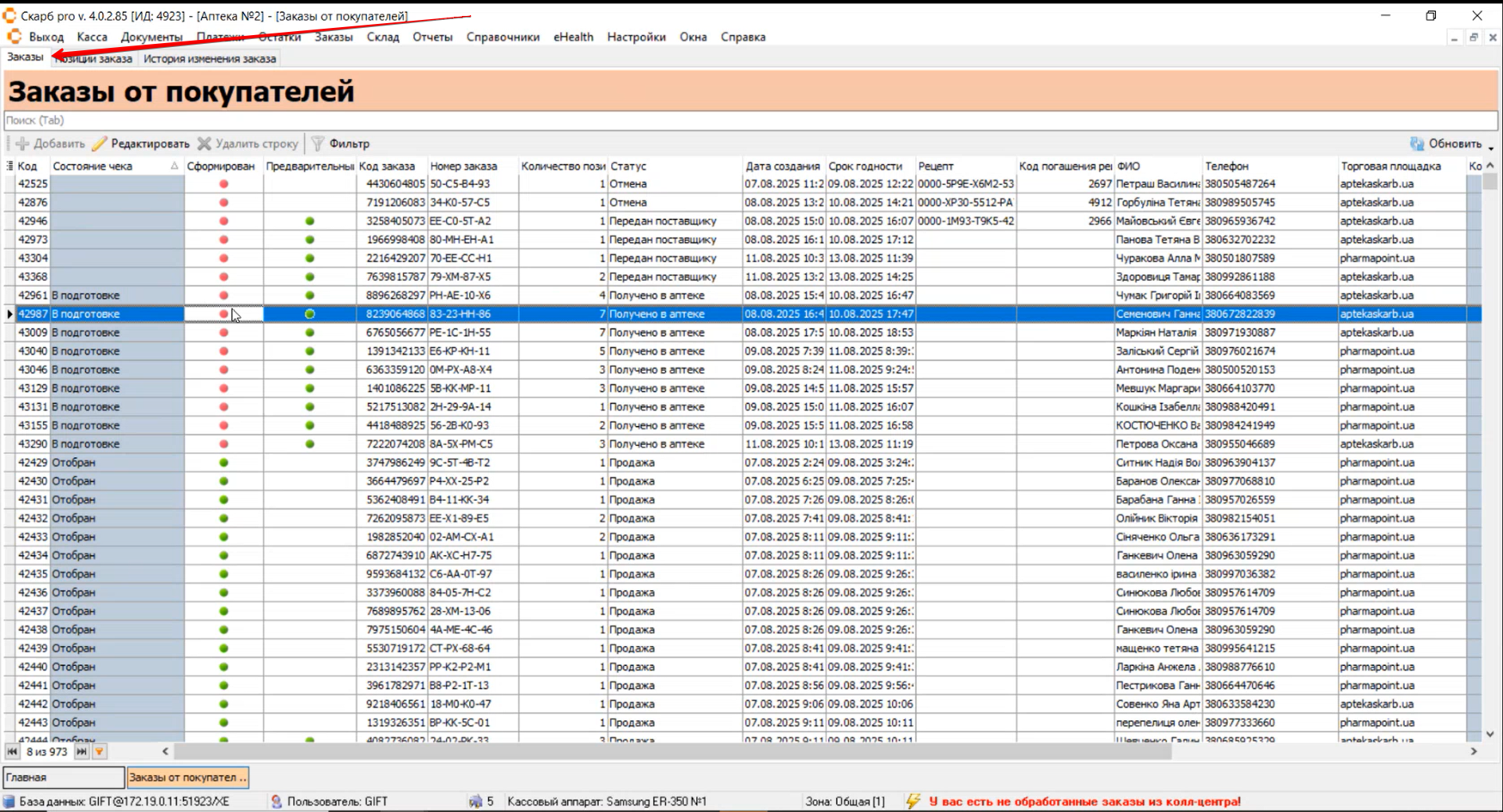Viewport: 1503px width, 812px height.
Task: Open the eHealth menu
Action: pos(573,37)
